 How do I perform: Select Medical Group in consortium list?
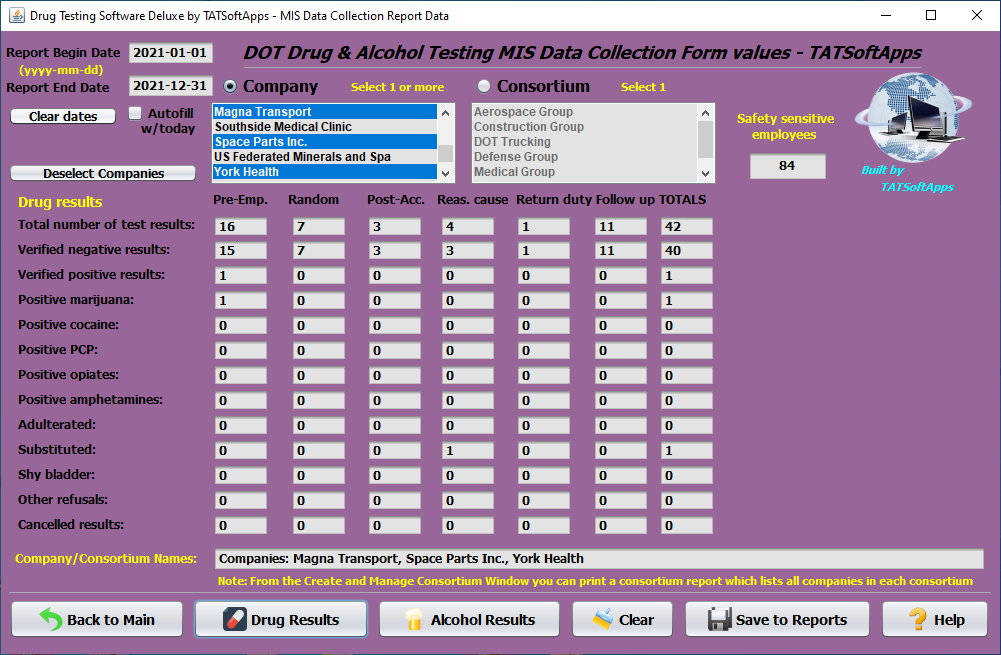[x=585, y=172]
